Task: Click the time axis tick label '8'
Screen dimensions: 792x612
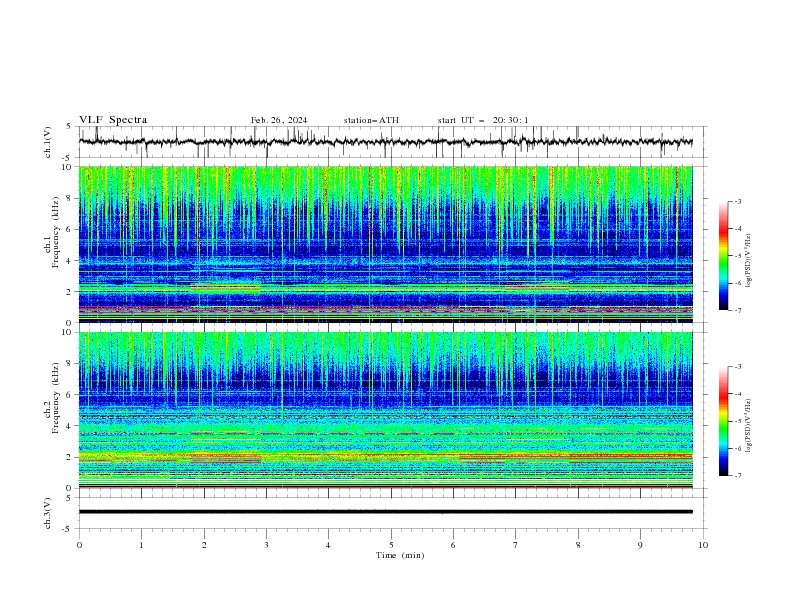Action: [578, 545]
